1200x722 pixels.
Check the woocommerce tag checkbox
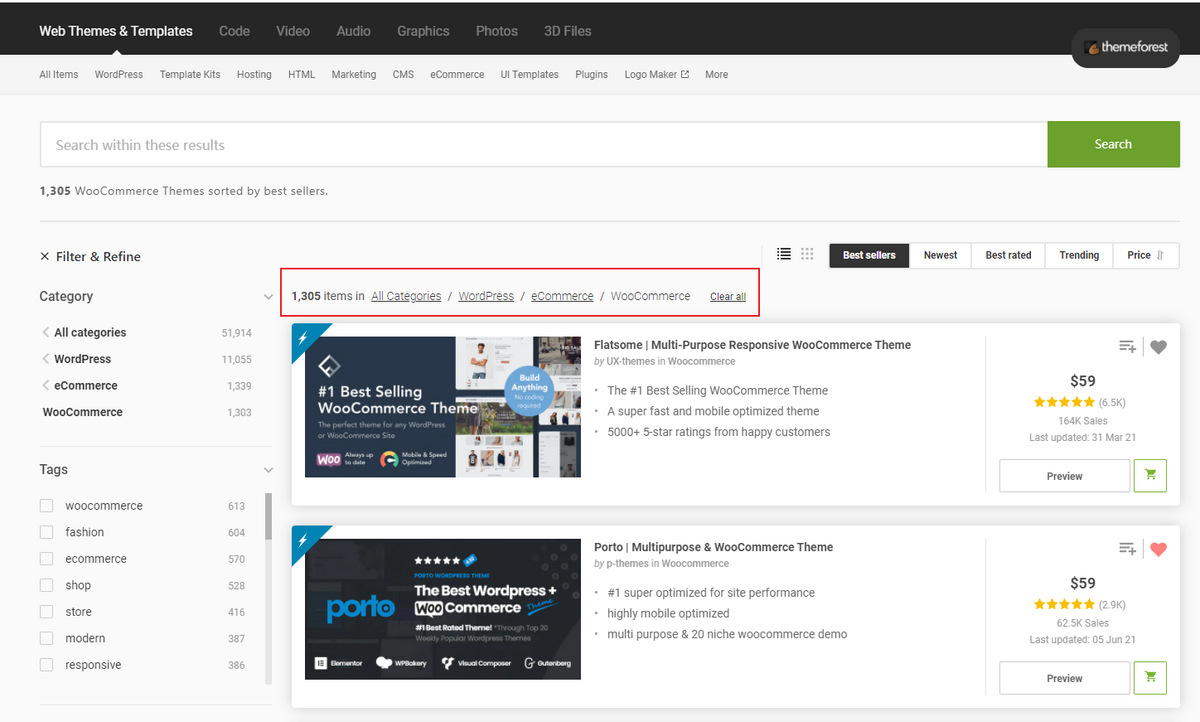[46, 506]
